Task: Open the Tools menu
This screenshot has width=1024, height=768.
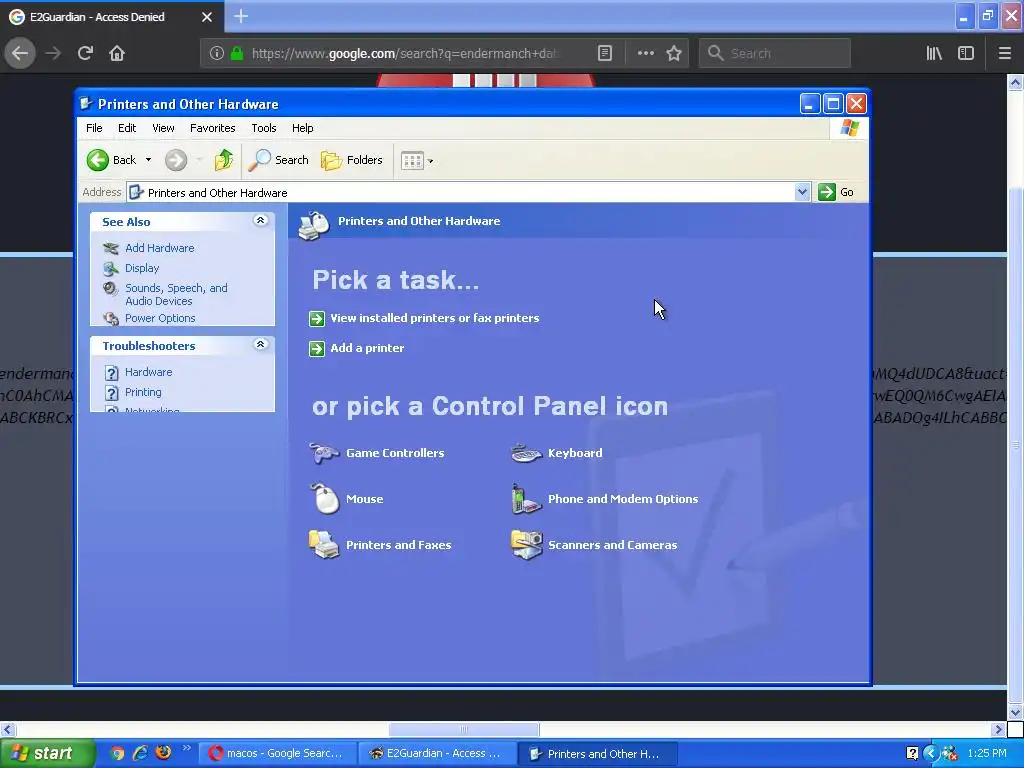Action: (x=264, y=128)
